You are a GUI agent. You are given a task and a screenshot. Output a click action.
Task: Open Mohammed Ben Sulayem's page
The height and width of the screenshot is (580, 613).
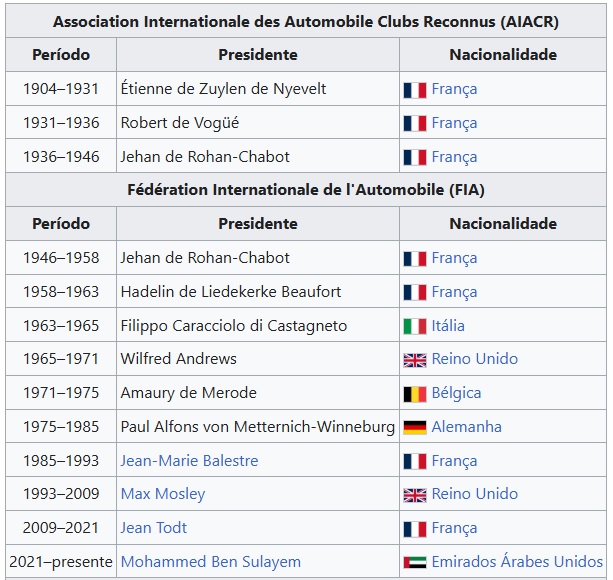tap(210, 562)
